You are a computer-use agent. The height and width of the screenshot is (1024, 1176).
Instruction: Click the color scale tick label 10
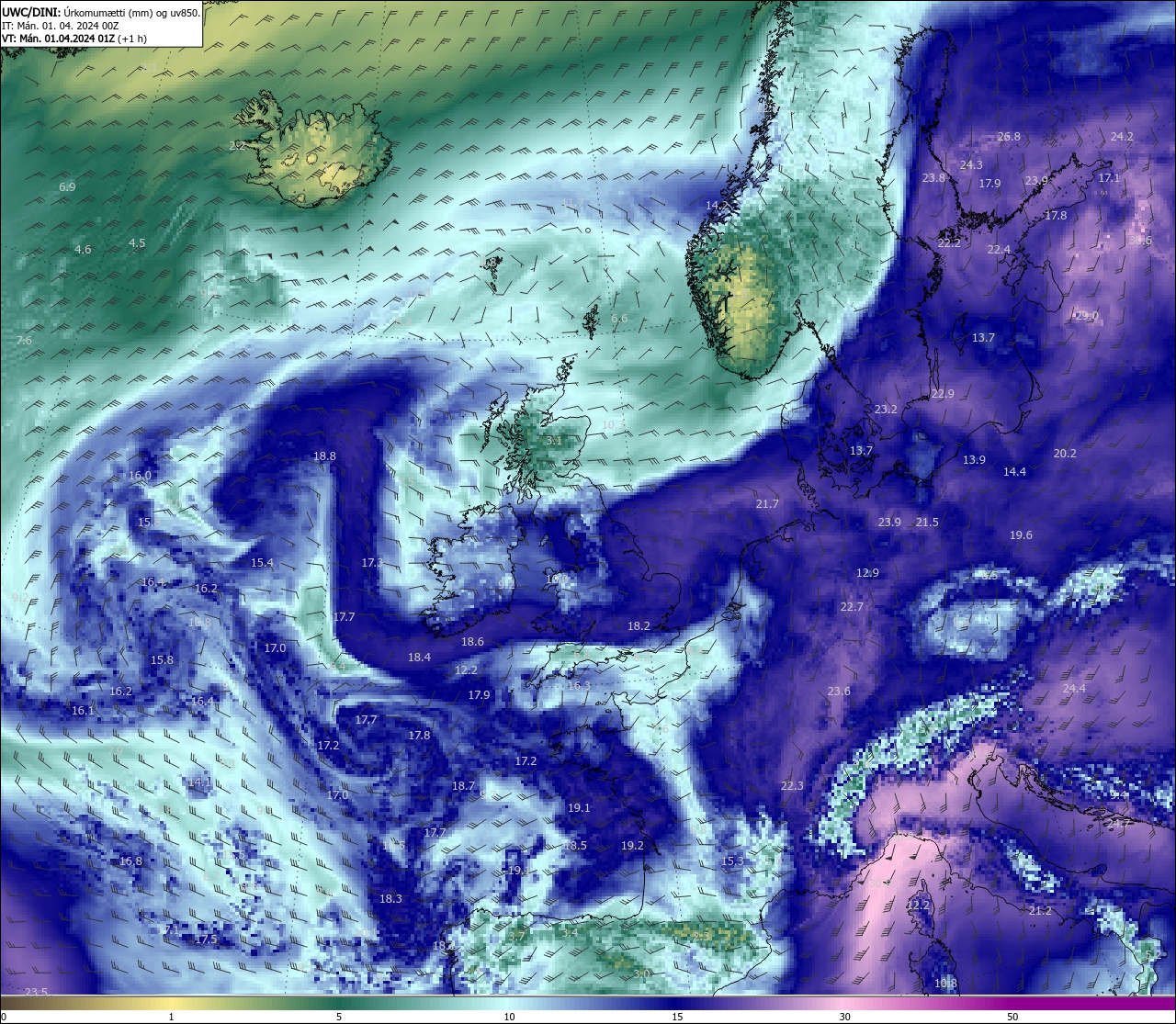508,1017
